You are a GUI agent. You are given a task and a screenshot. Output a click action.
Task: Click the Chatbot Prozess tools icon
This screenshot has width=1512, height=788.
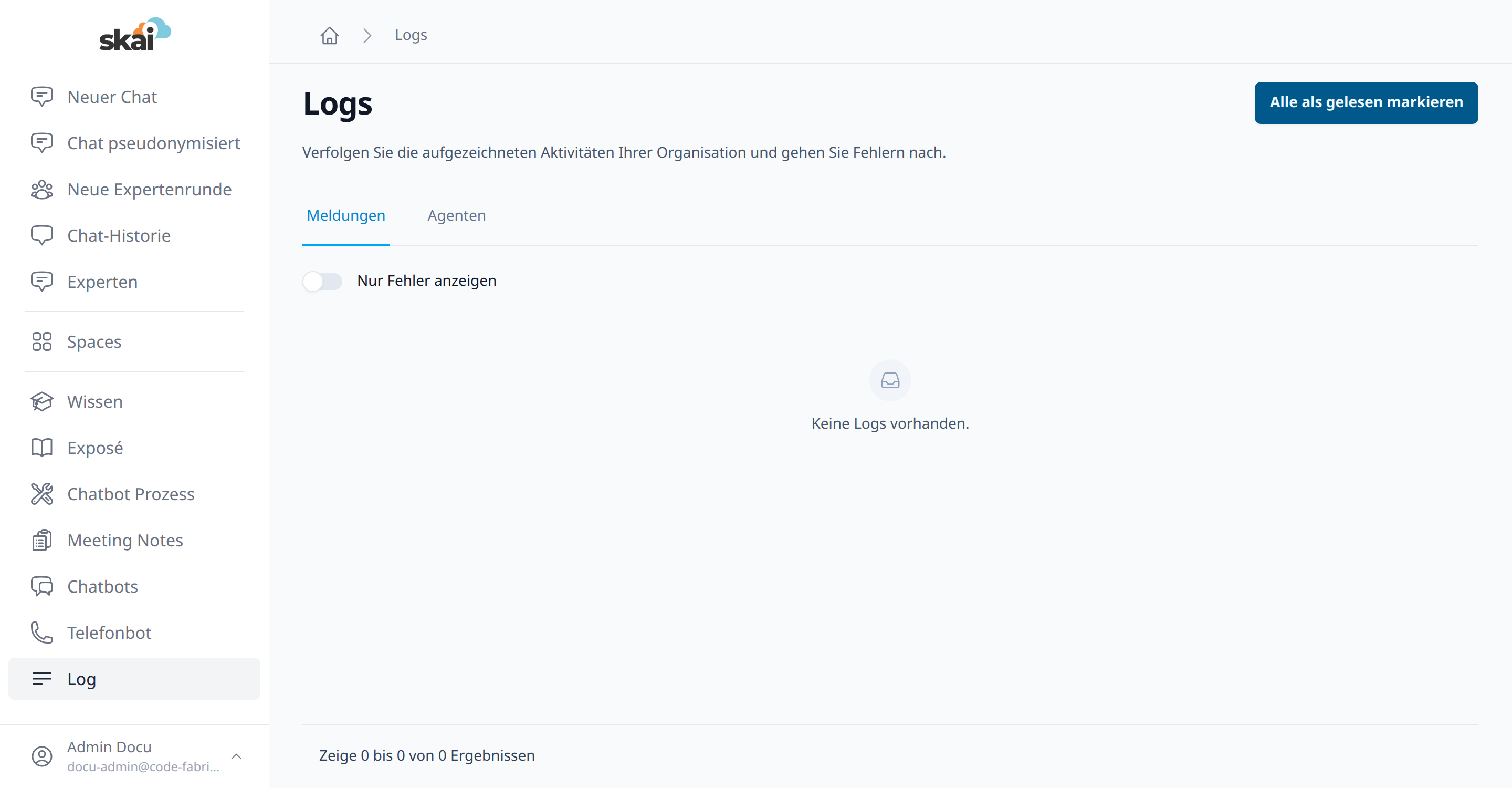tap(41, 494)
